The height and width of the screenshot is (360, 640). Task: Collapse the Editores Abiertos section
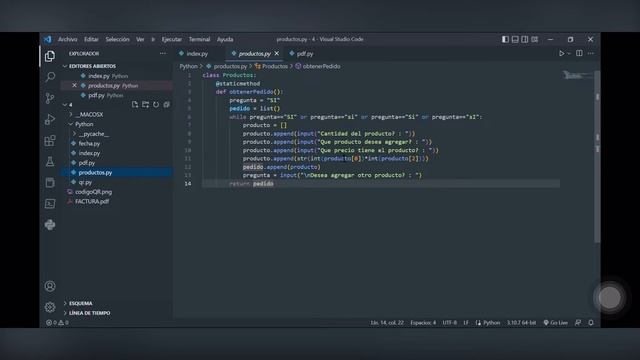point(92,66)
